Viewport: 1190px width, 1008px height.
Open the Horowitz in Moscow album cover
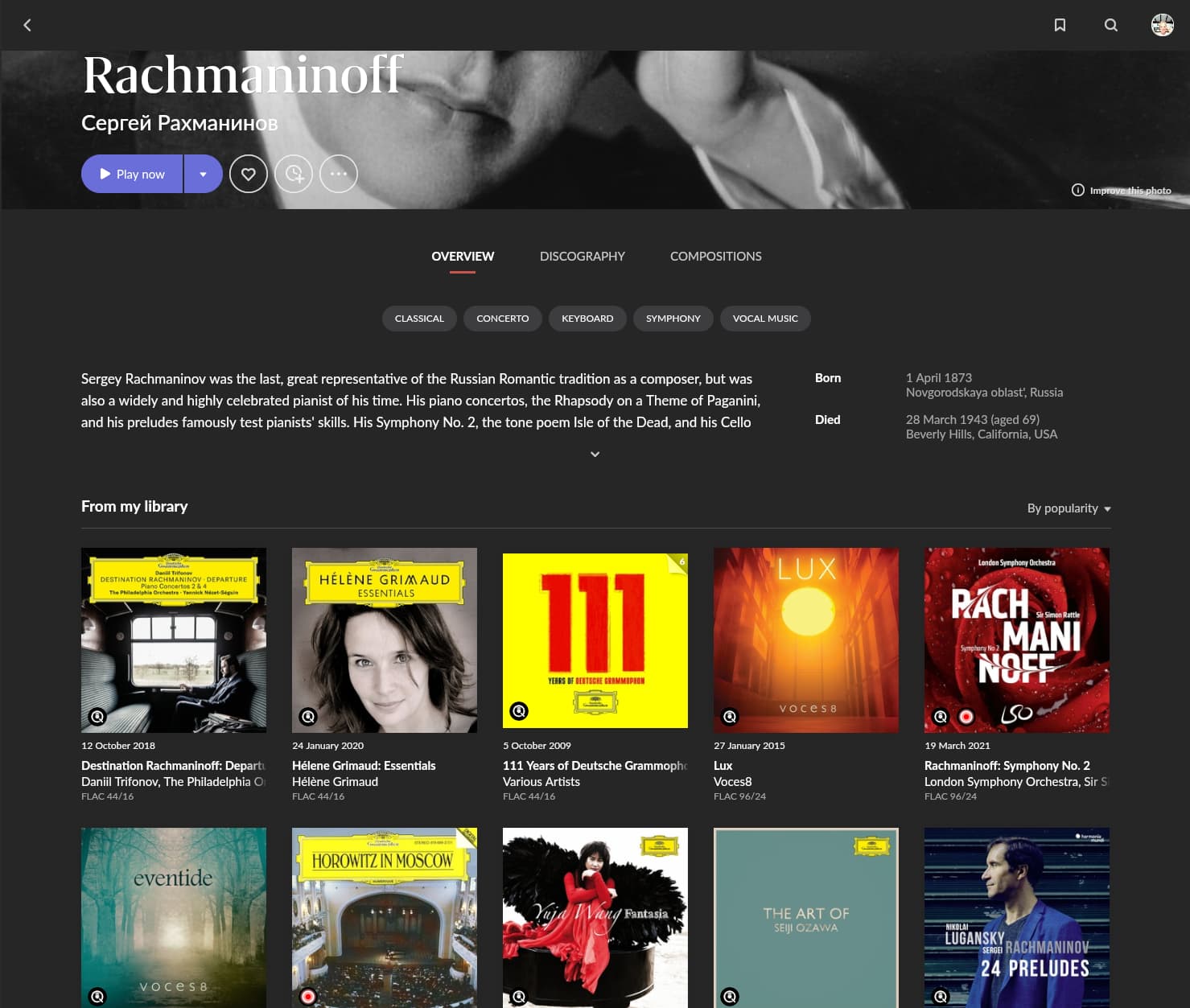click(x=385, y=918)
